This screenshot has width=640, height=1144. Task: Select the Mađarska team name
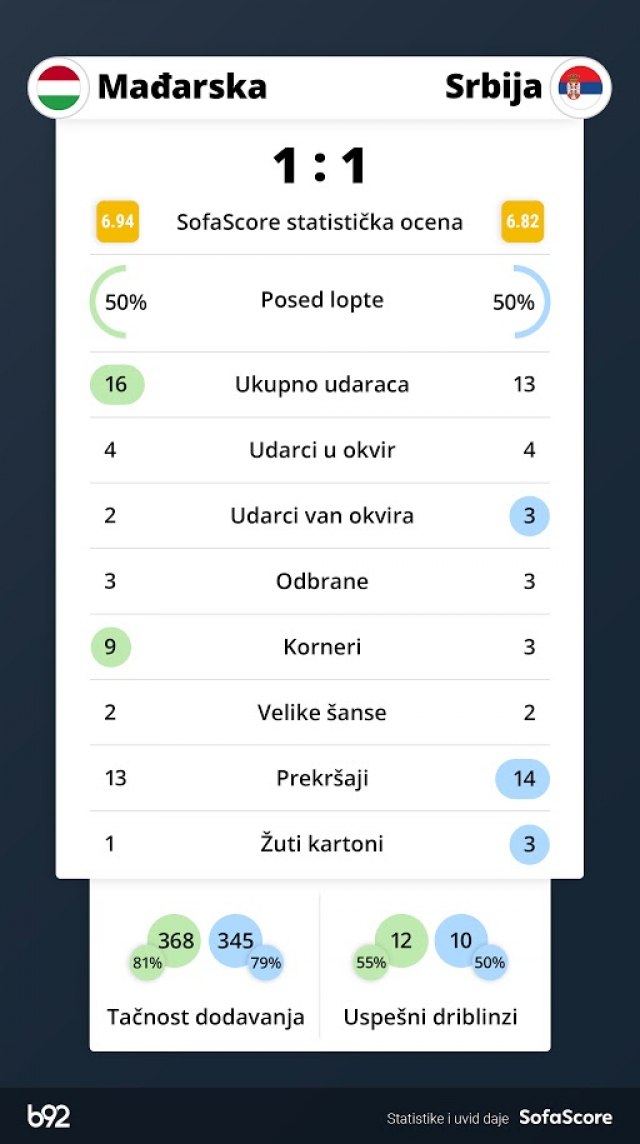[x=182, y=87]
